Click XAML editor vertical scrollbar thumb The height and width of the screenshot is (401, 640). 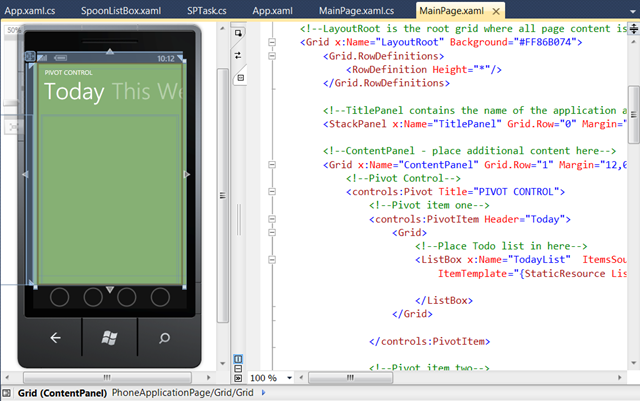tap(633, 115)
